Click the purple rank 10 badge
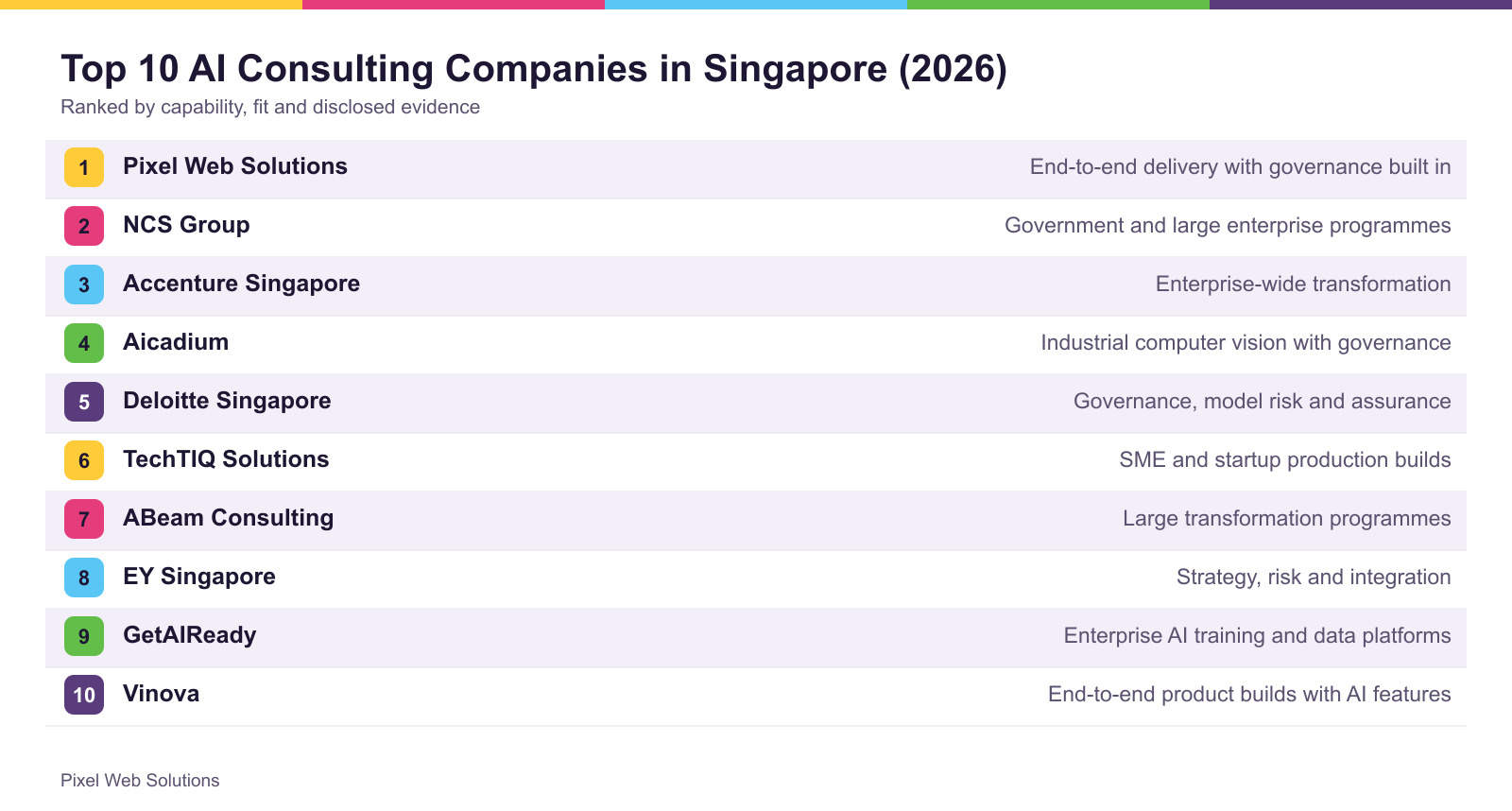This screenshot has height=811, width=1512. point(84,695)
